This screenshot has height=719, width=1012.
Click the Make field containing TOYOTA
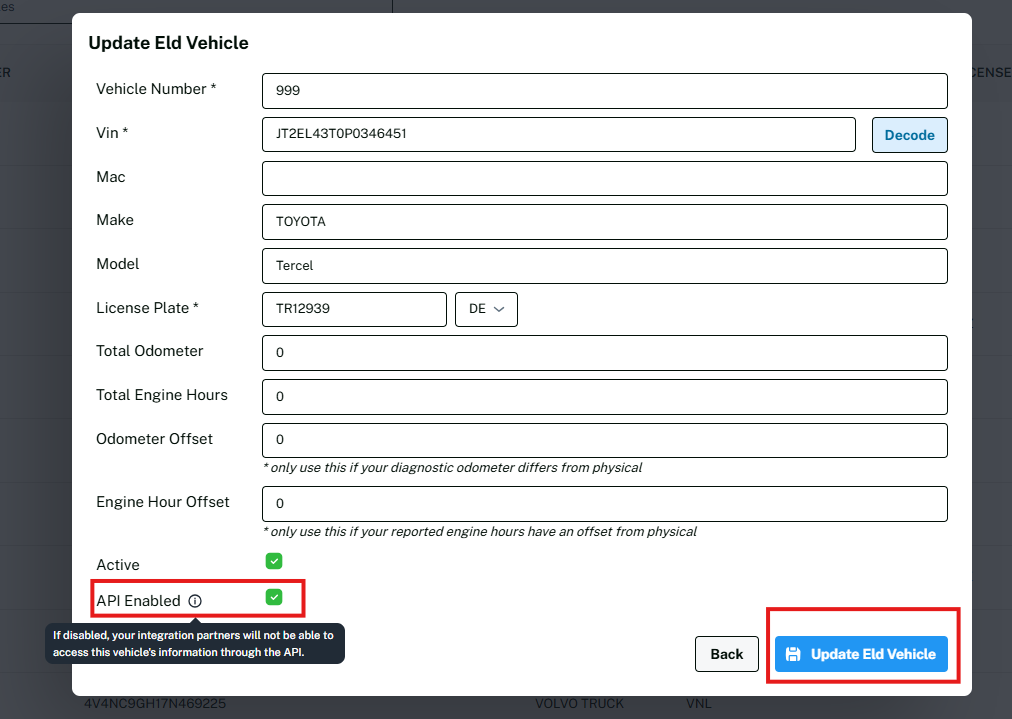click(604, 222)
